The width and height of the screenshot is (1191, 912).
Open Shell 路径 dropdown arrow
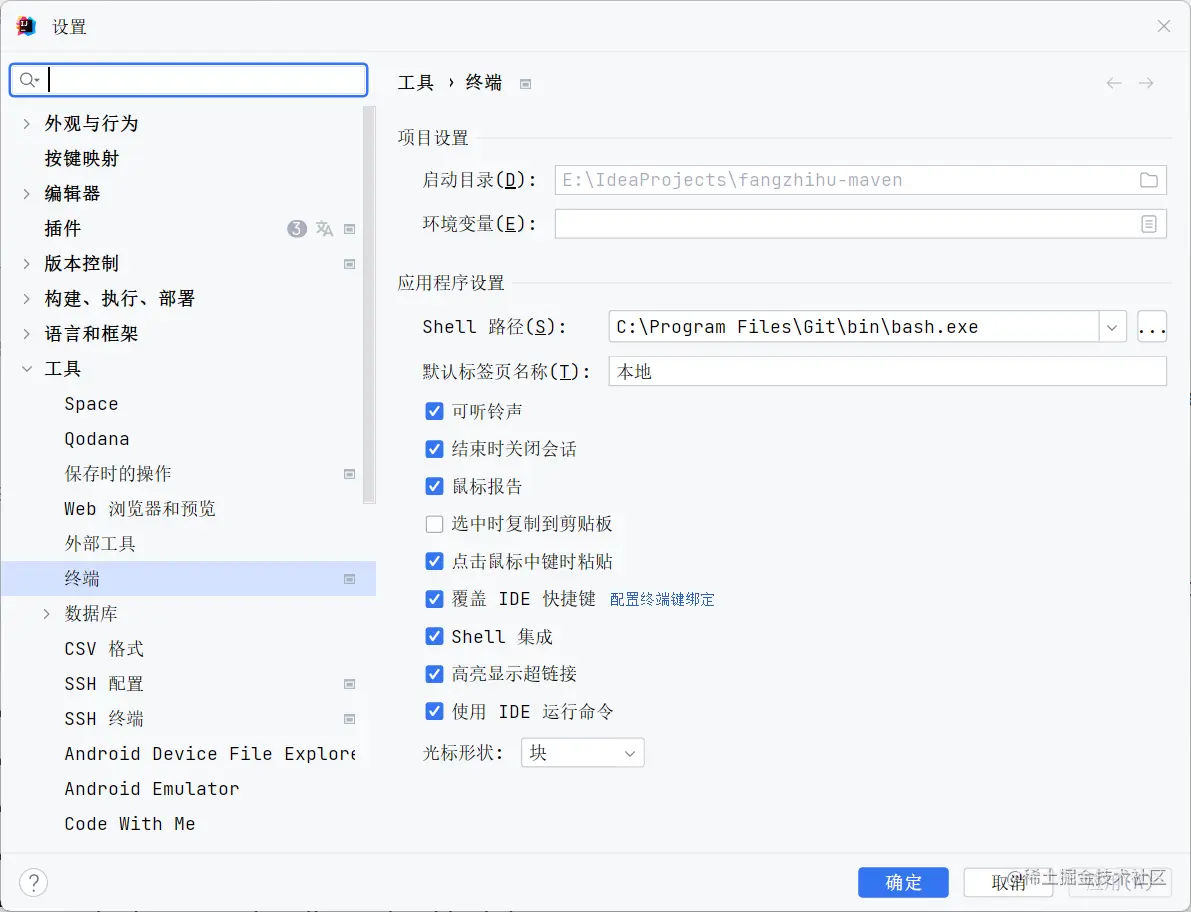1112,327
